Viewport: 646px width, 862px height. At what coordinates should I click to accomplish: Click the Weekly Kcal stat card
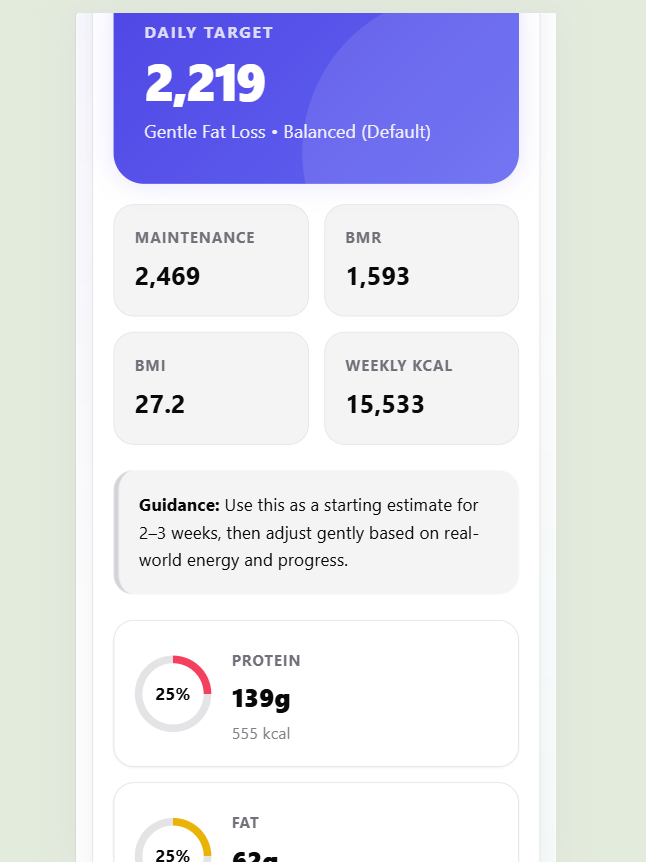[421, 387]
